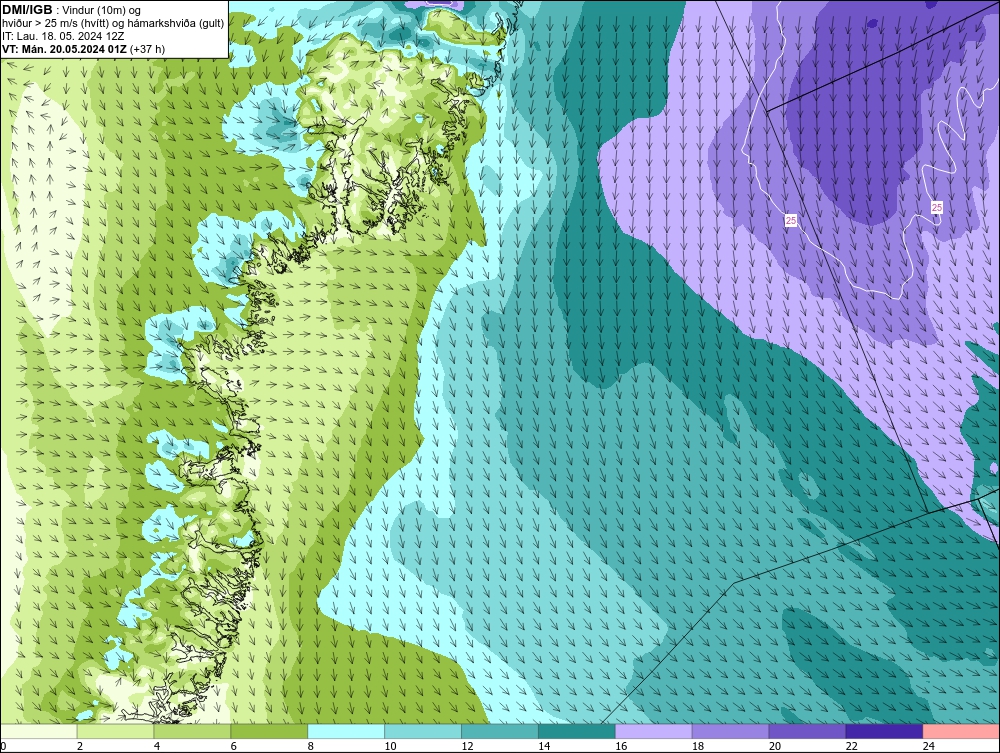Click the legend scale number 2
Image resolution: width=1000 pixels, height=753 pixels.
[x=80, y=746]
